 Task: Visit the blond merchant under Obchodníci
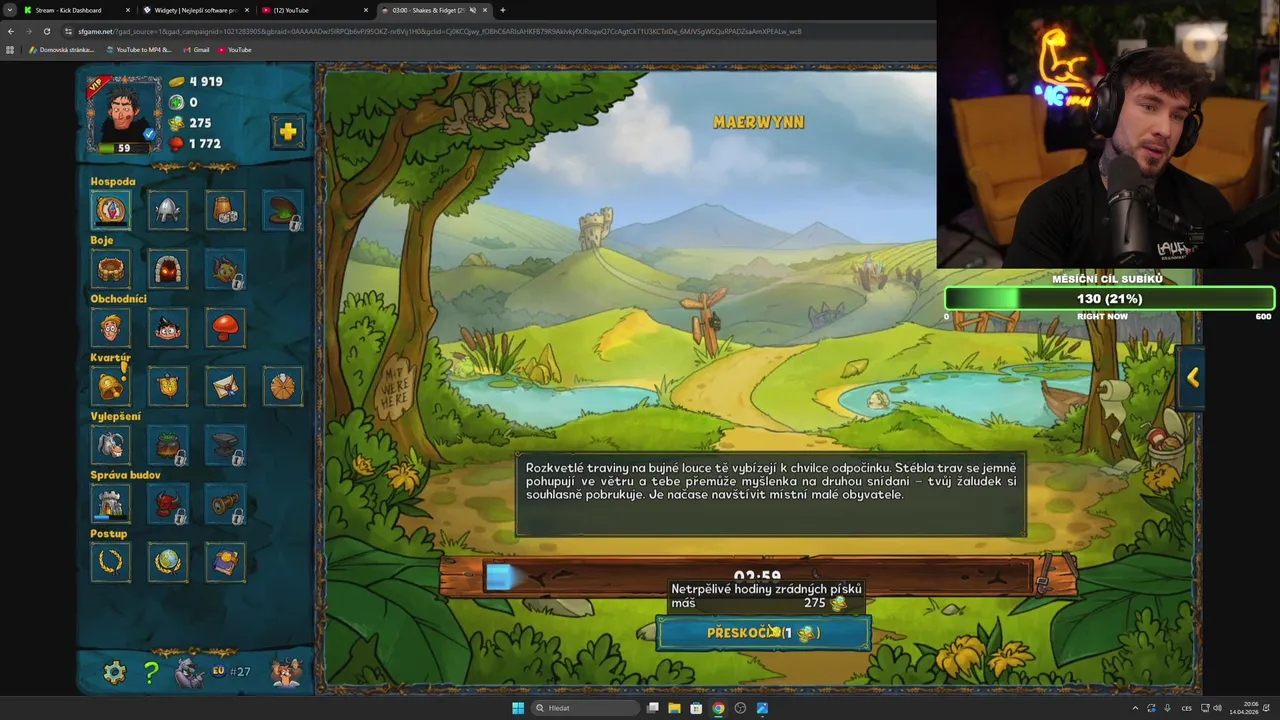111,328
